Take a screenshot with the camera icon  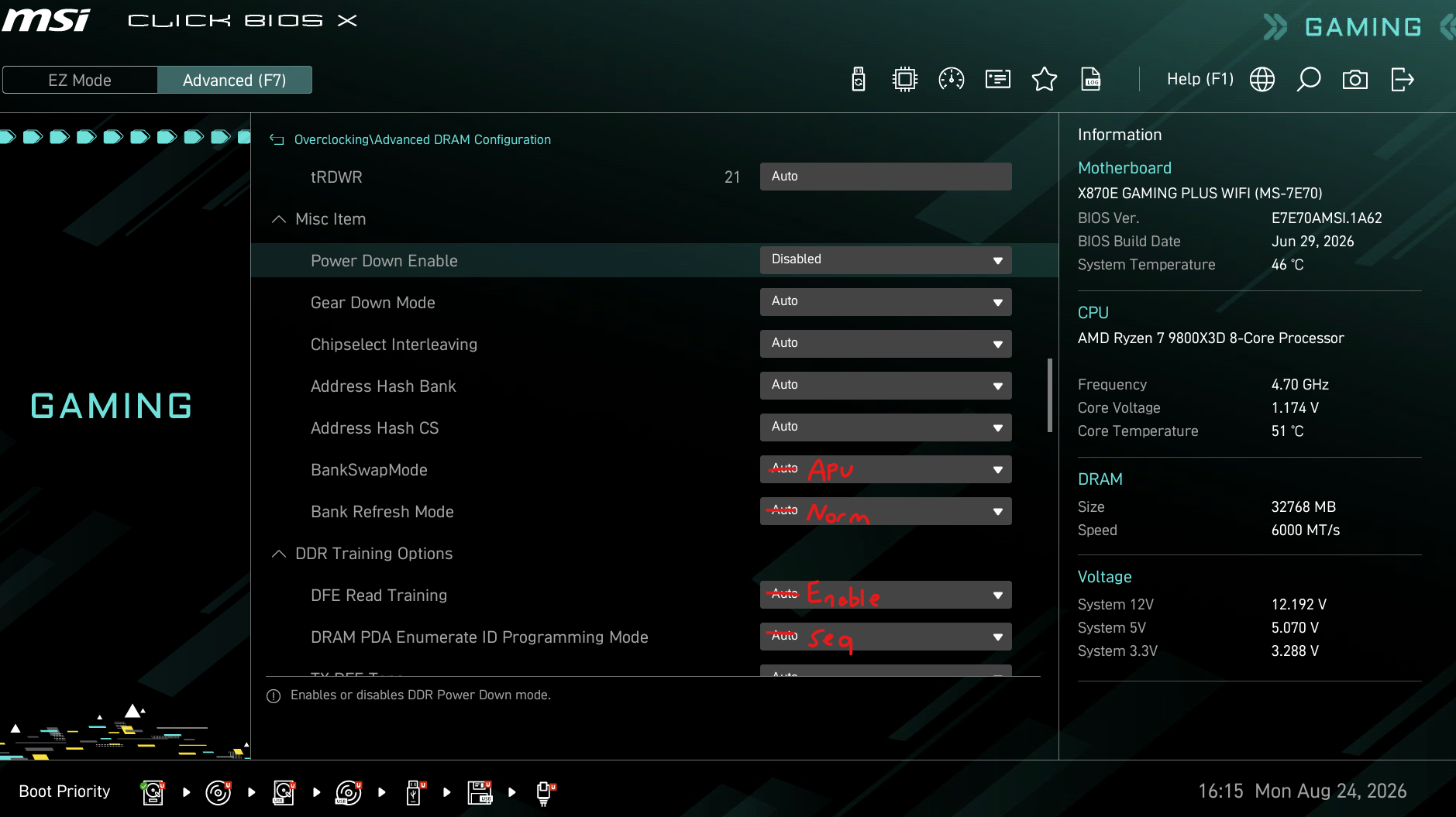click(1355, 79)
